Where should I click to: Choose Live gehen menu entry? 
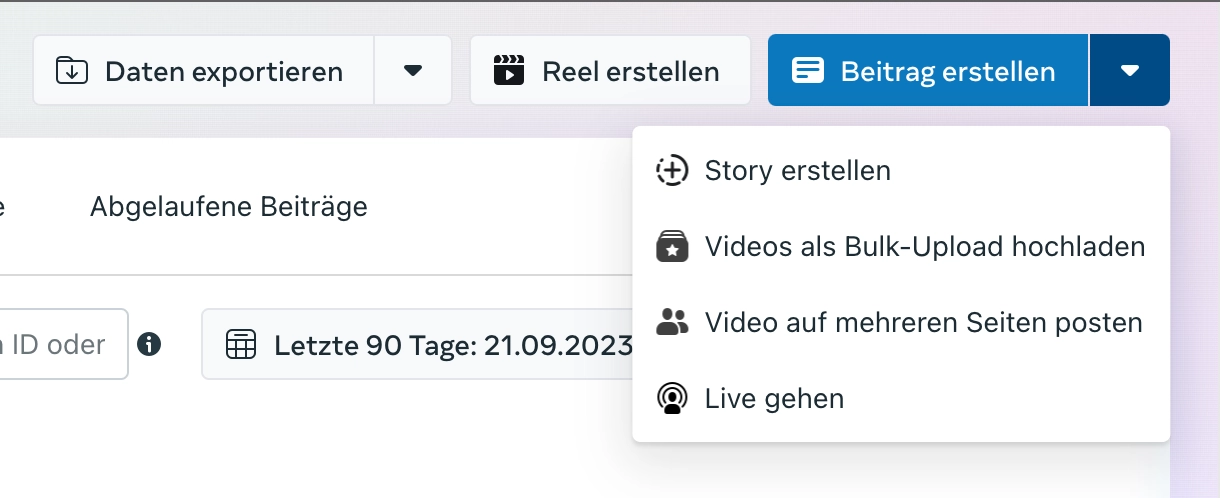(x=901, y=399)
